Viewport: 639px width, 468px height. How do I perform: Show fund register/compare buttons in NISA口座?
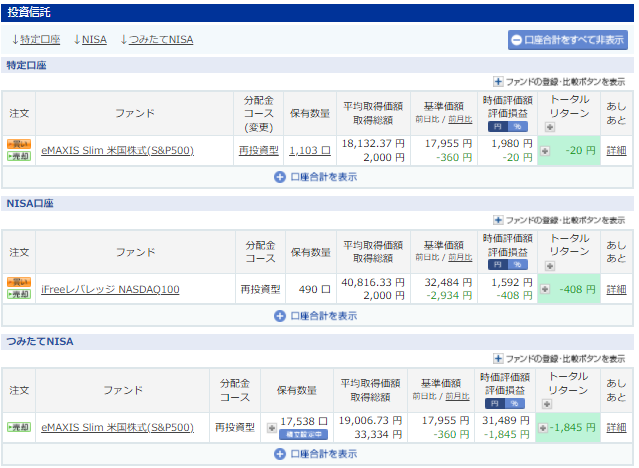(559, 221)
